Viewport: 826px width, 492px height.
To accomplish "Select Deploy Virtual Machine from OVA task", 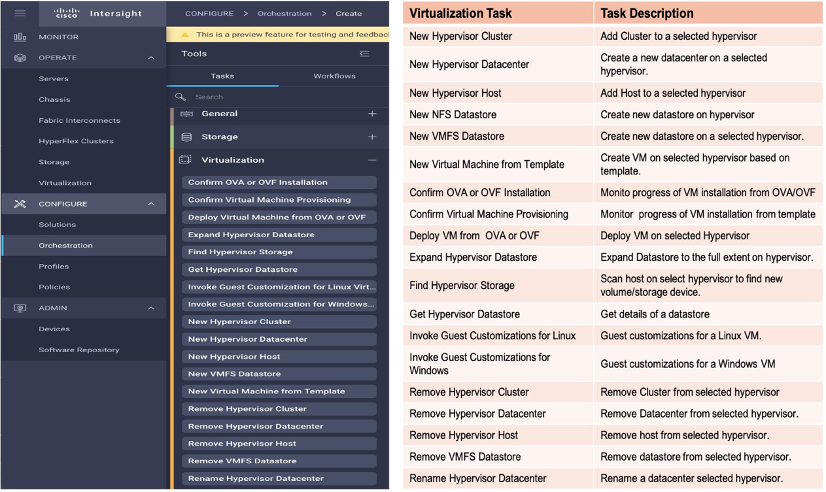I will pyautogui.click(x=279, y=218).
